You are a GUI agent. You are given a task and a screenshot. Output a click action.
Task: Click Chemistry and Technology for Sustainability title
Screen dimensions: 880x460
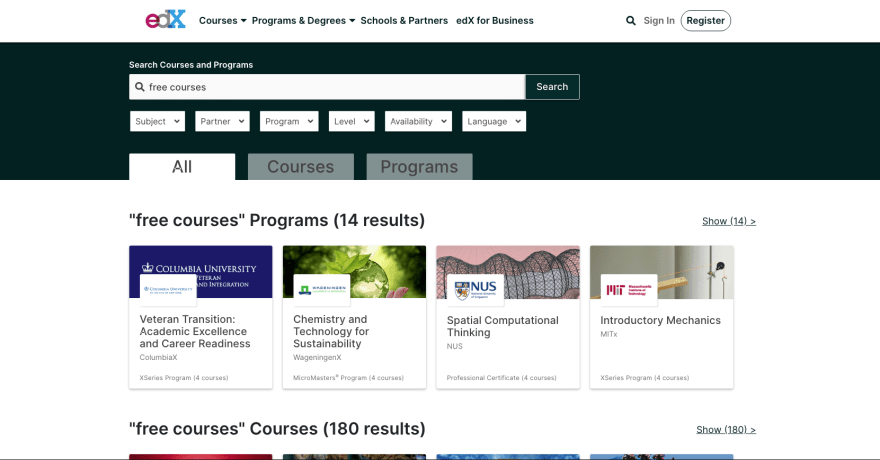(331, 332)
